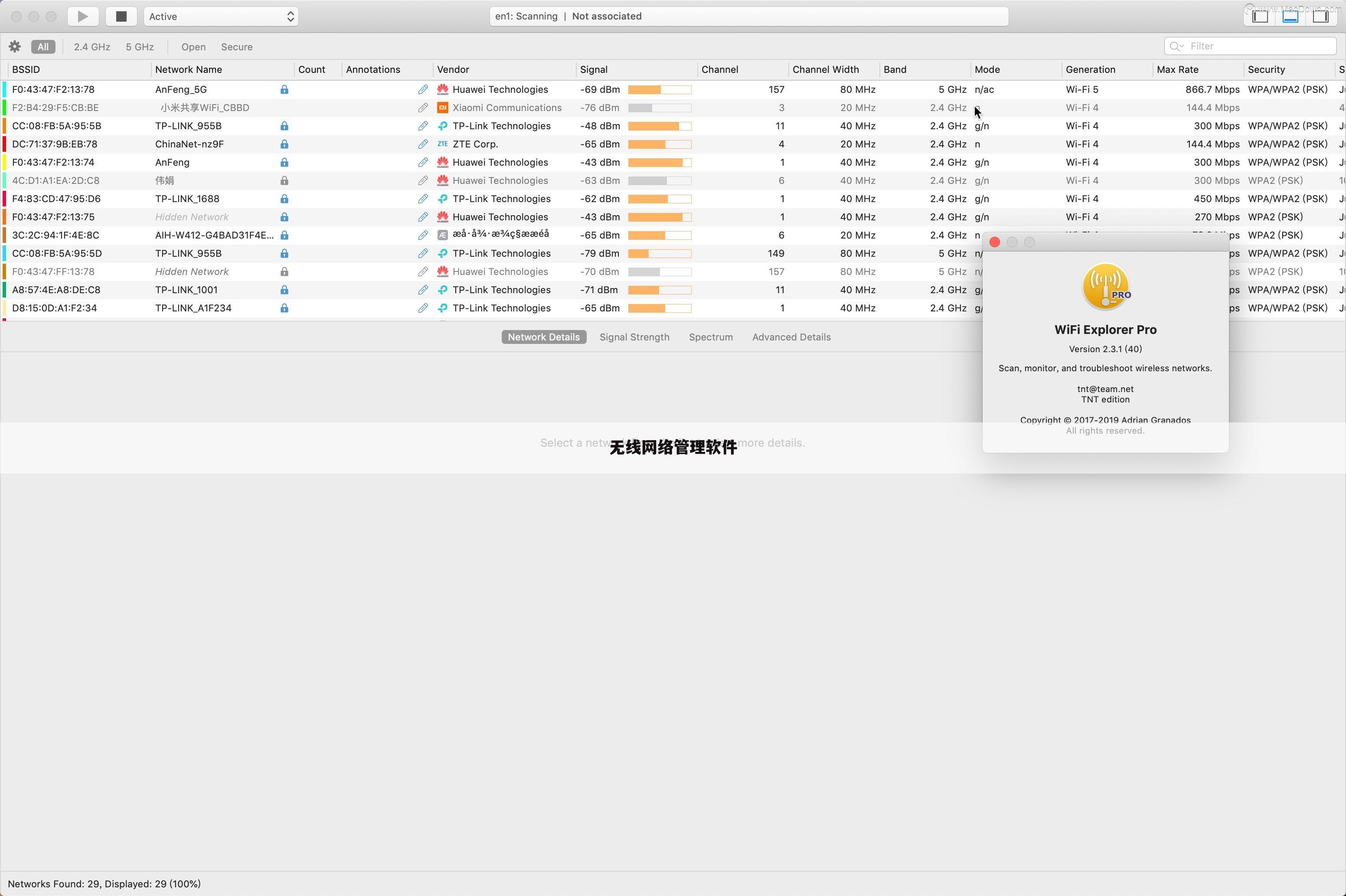
Task: Click lock icon for TP-LINK_A1F234 network
Action: click(x=284, y=308)
